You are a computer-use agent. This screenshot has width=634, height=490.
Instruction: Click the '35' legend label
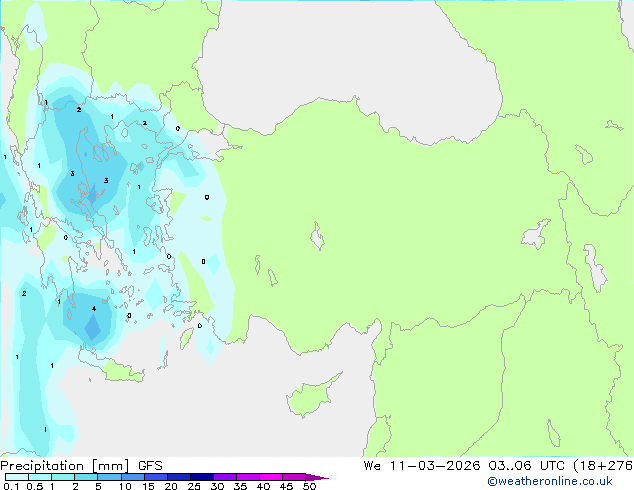click(240, 486)
